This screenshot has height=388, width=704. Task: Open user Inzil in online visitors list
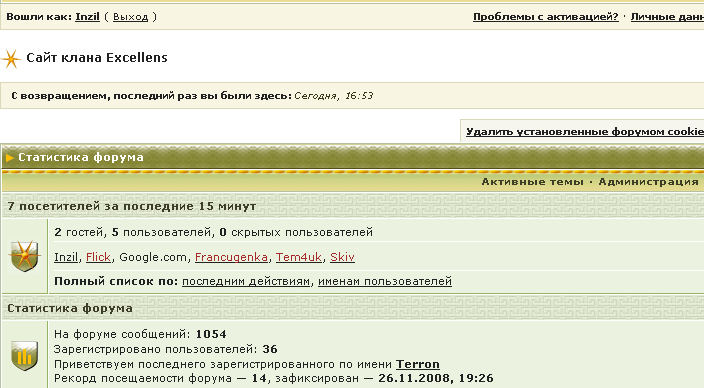pyautogui.click(x=66, y=257)
